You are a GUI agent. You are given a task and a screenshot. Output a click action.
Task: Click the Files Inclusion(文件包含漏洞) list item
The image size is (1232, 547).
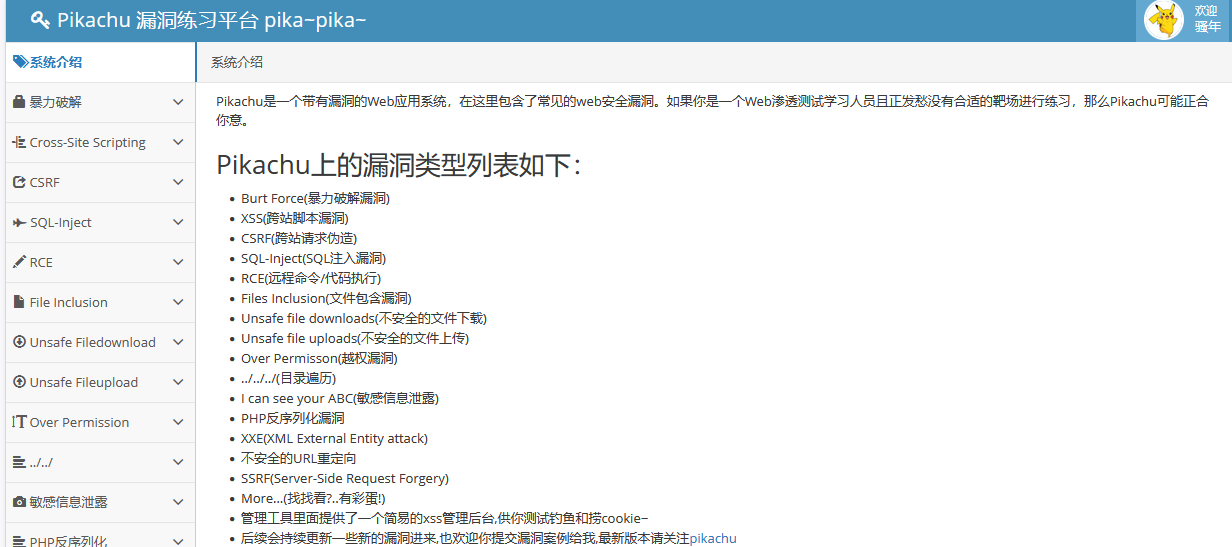[x=326, y=298]
